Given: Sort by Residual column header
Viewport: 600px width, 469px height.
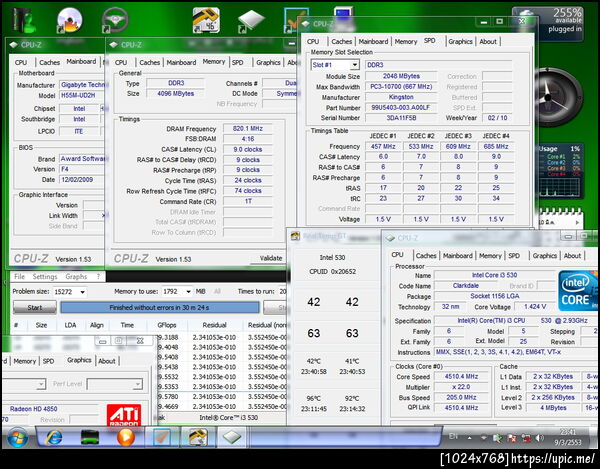Looking at the screenshot, I should click(214, 325).
